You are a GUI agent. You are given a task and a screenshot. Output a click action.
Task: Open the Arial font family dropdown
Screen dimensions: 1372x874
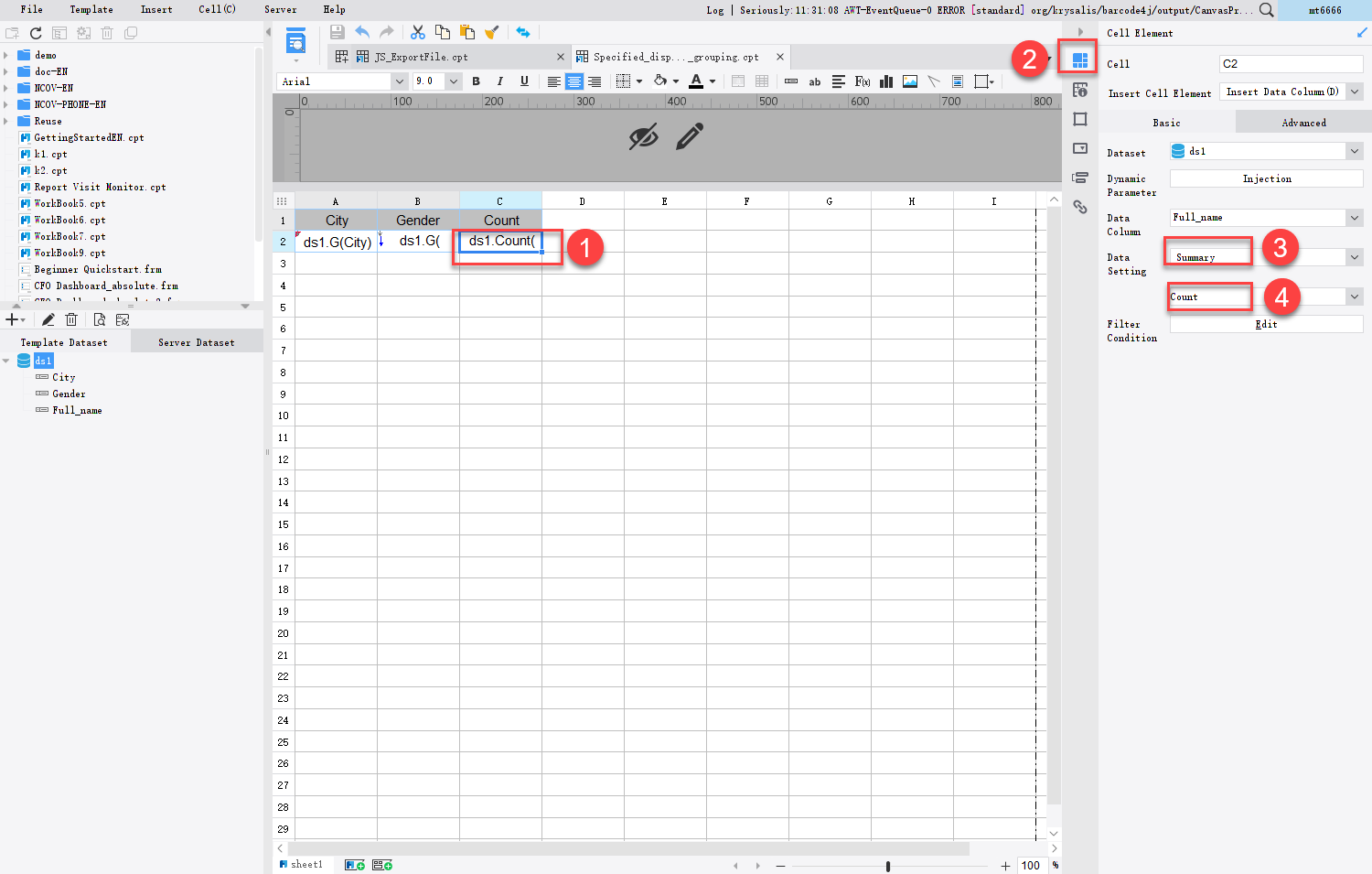click(x=400, y=81)
